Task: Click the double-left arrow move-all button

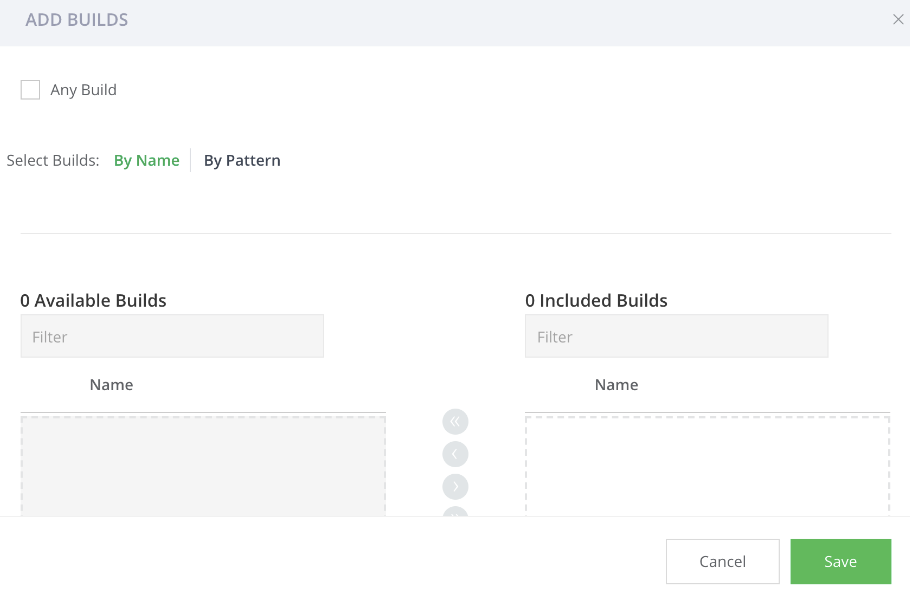Action: pyautogui.click(x=455, y=421)
